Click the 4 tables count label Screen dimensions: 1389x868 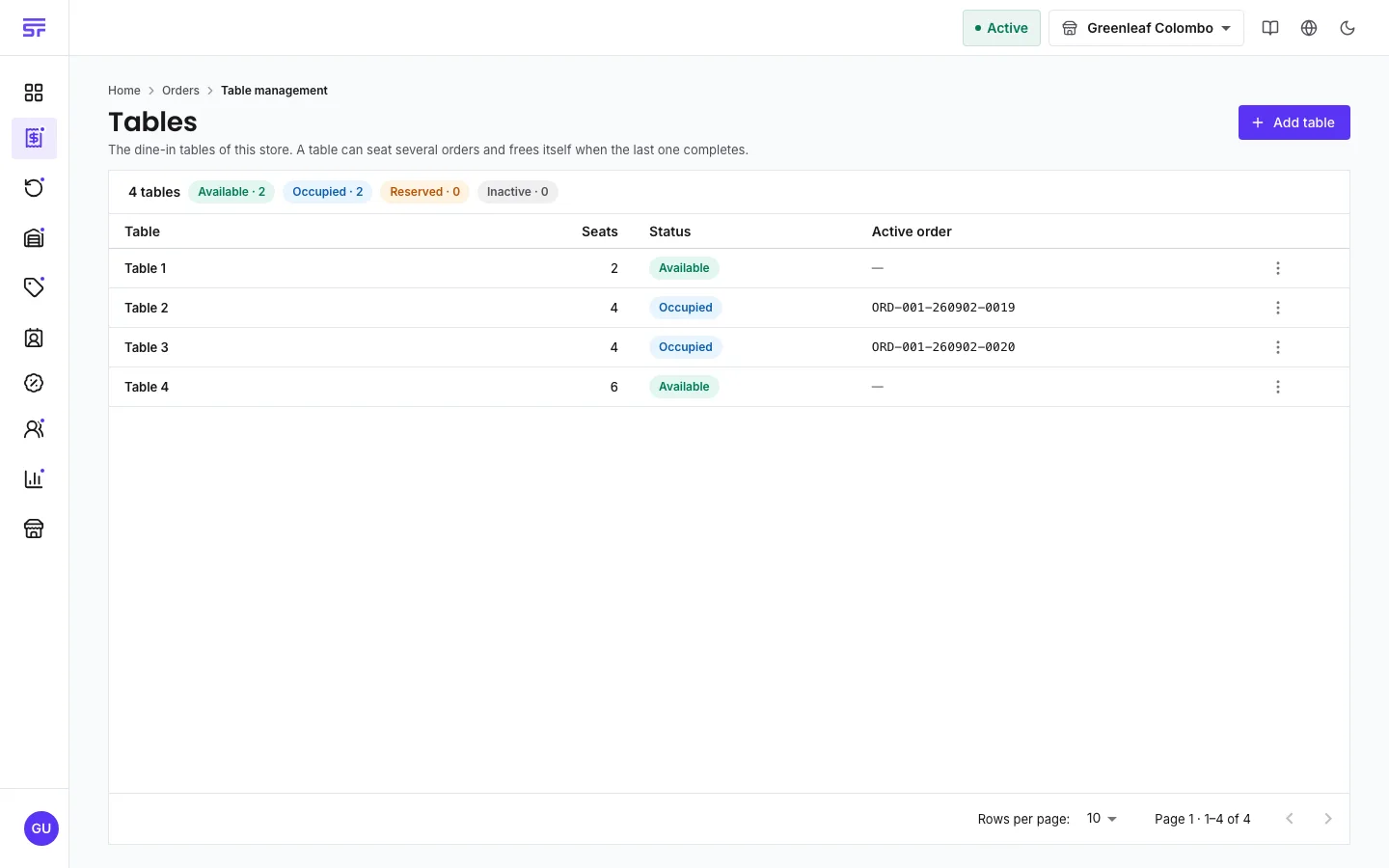coord(154,192)
